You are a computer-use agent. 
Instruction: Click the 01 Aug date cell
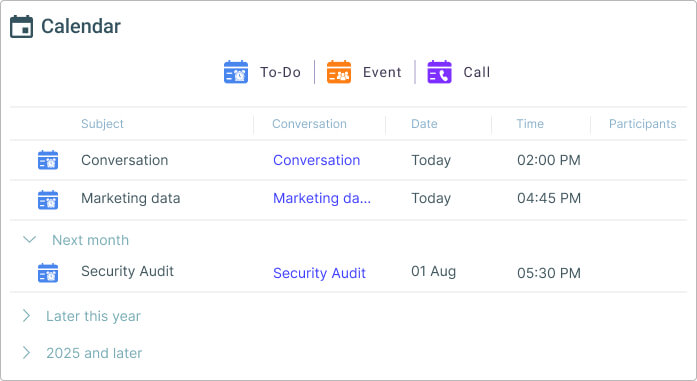(x=433, y=271)
